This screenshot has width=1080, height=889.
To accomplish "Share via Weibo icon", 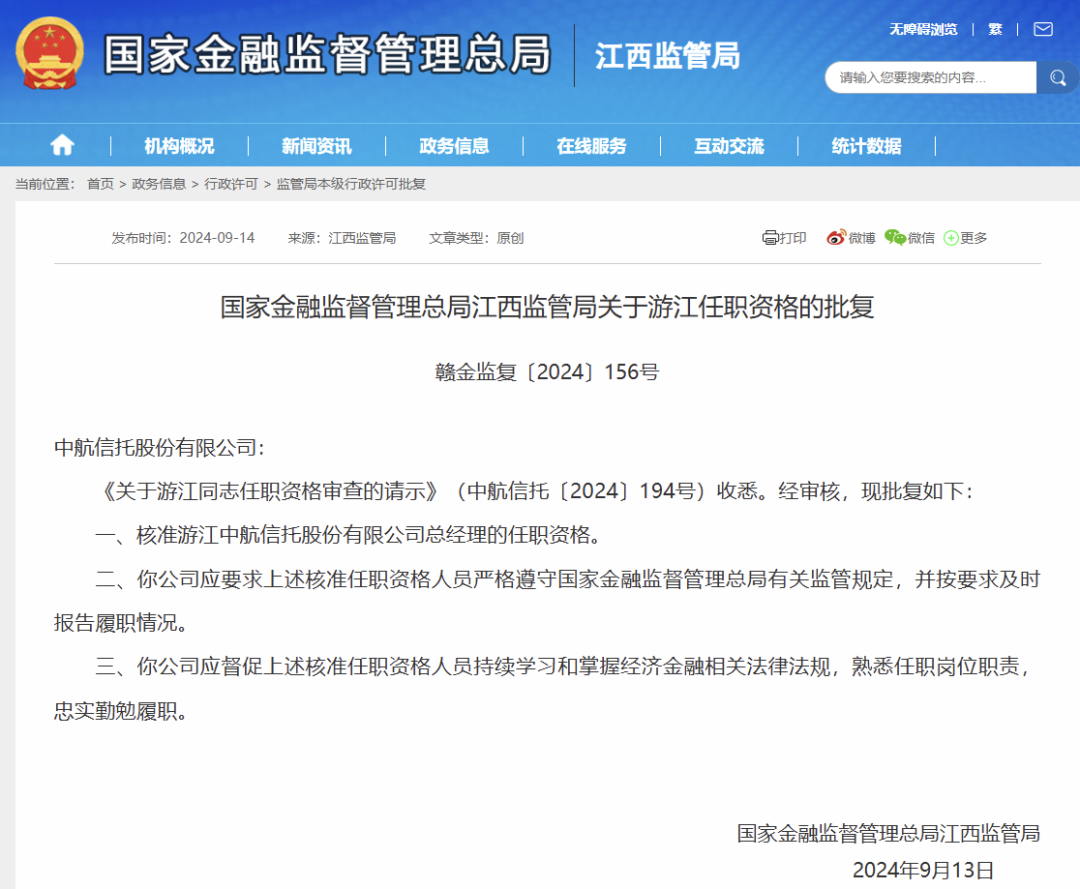I will pyautogui.click(x=836, y=238).
